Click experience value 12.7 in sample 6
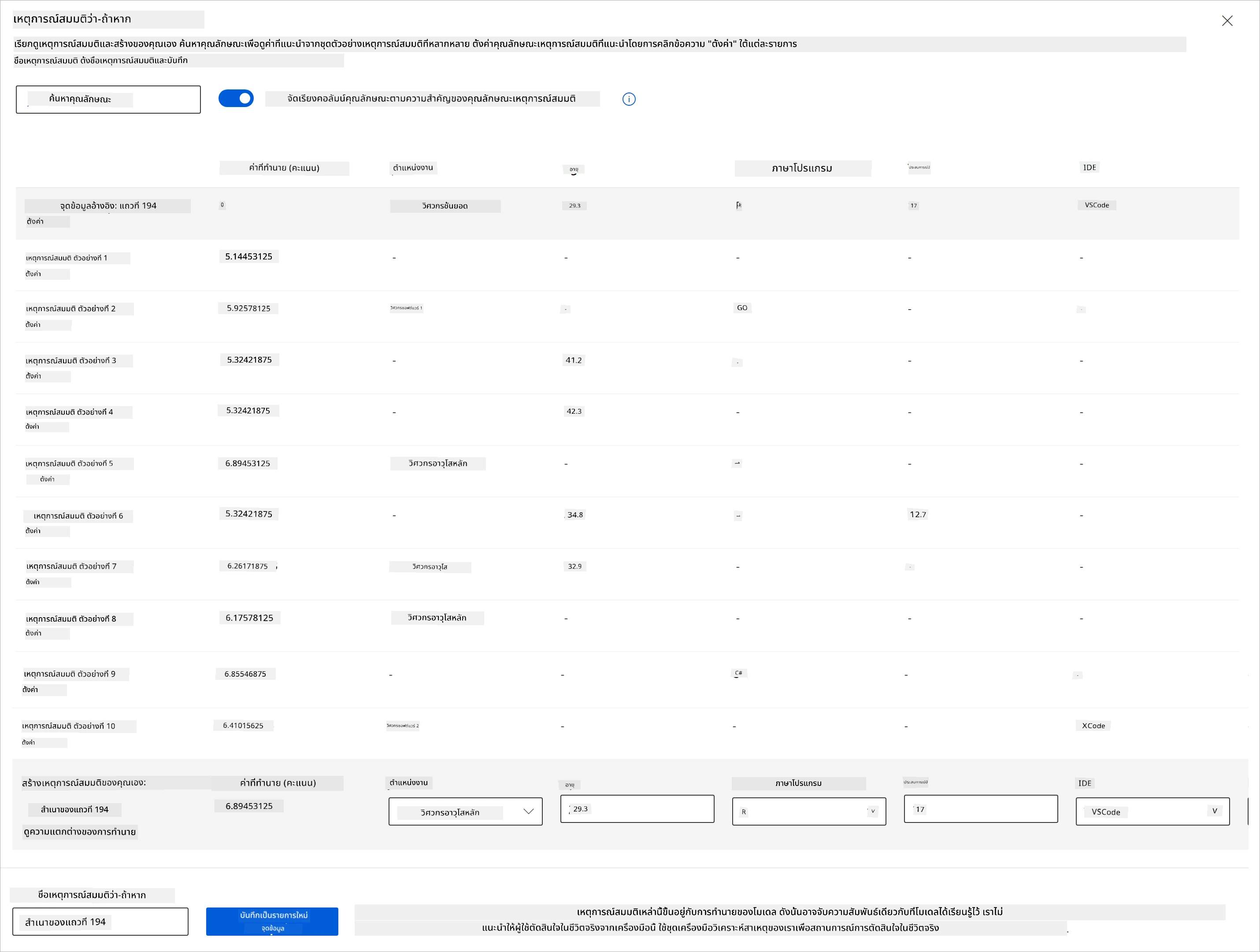The width and height of the screenshot is (1260, 952). [x=918, y=515]
